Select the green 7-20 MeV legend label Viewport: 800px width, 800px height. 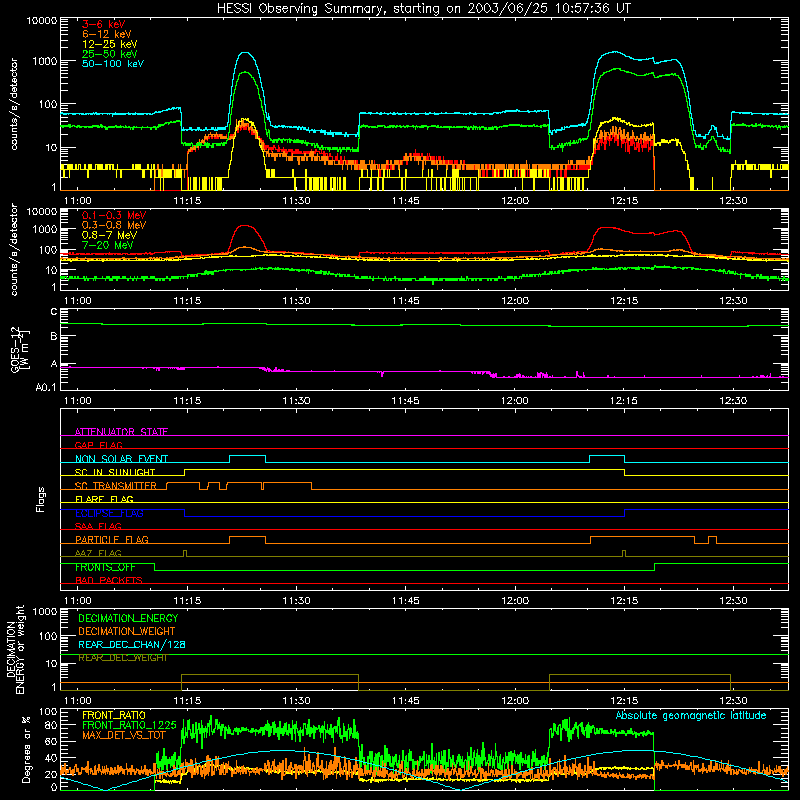(x=108, y=245)
